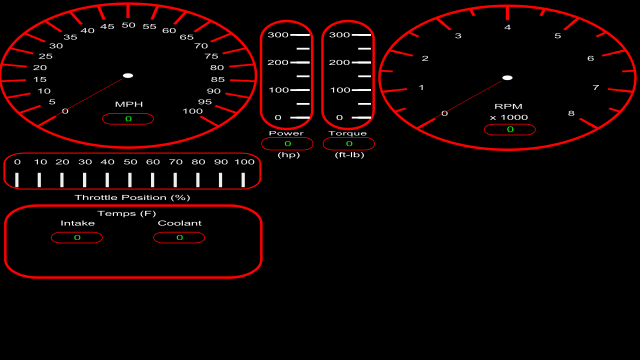Click the MPH digital readout field

128,119
